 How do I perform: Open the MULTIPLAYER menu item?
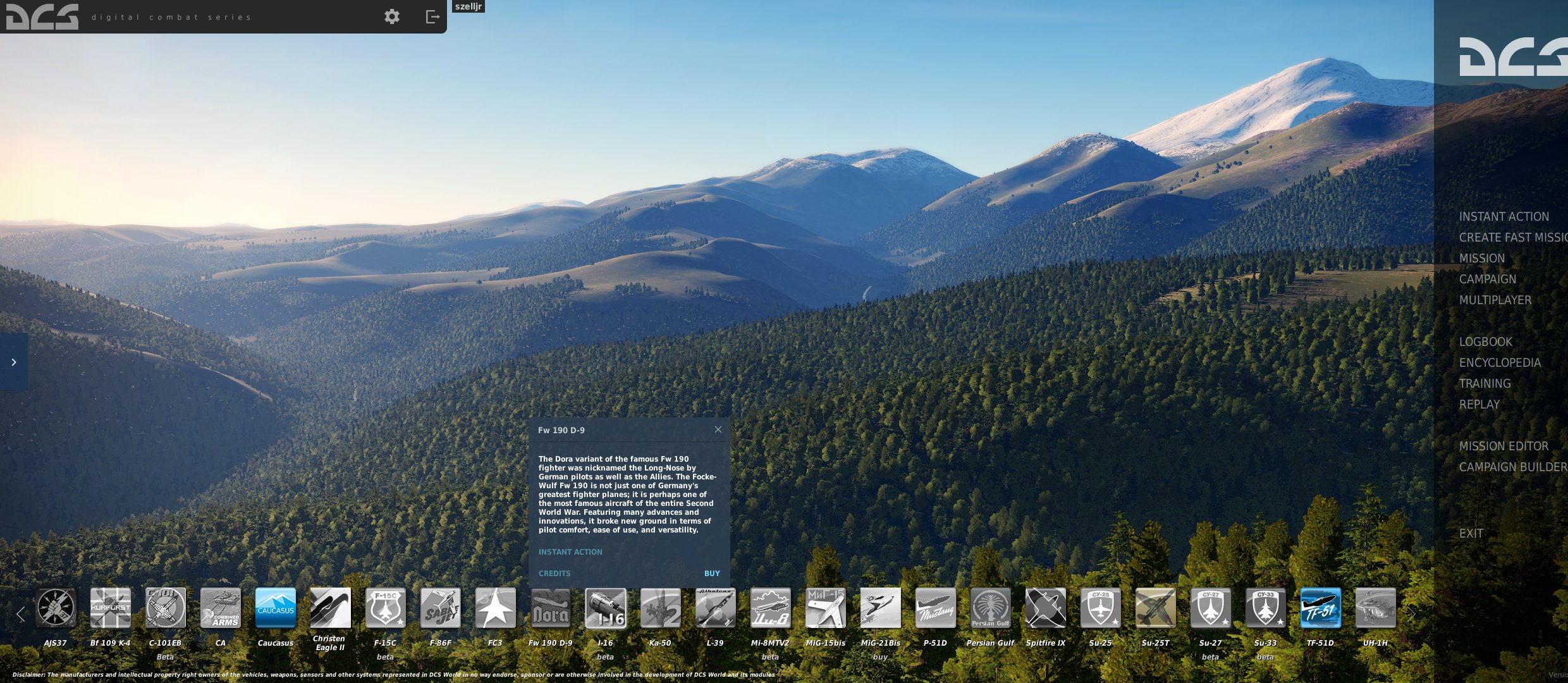tap(1495, 300)
